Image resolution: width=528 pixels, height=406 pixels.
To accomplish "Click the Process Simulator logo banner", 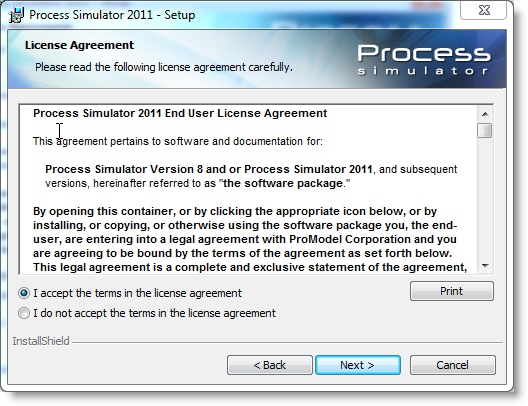I will (423, 60).
